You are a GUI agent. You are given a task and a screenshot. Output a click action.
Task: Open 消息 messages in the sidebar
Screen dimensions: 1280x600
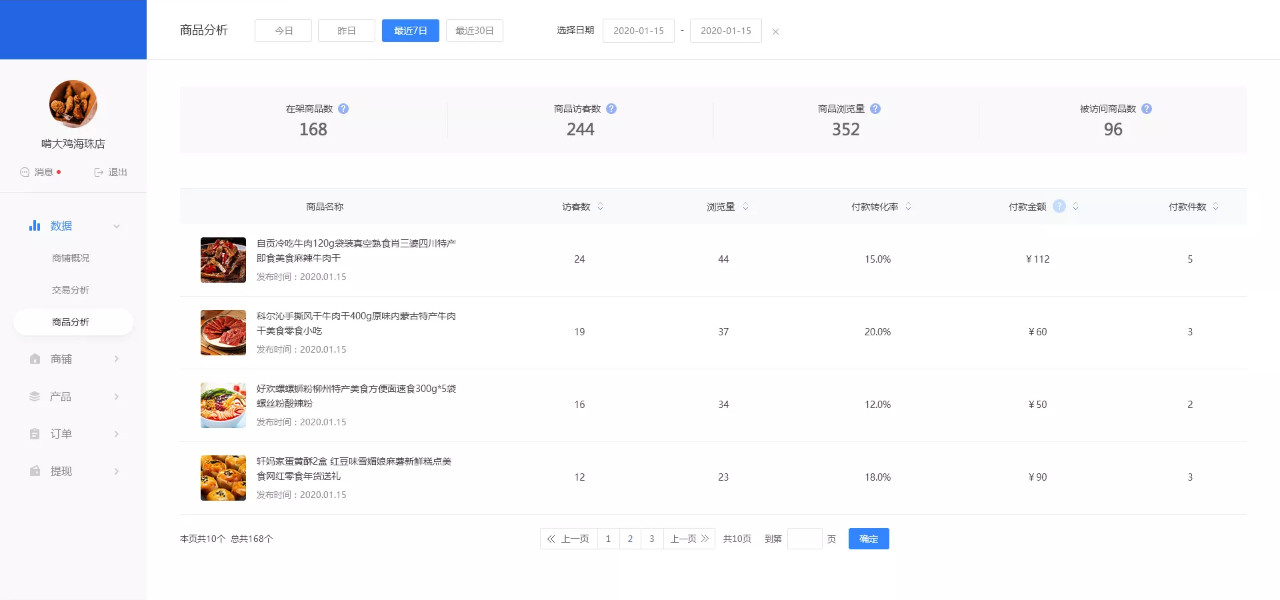[40, 172]
